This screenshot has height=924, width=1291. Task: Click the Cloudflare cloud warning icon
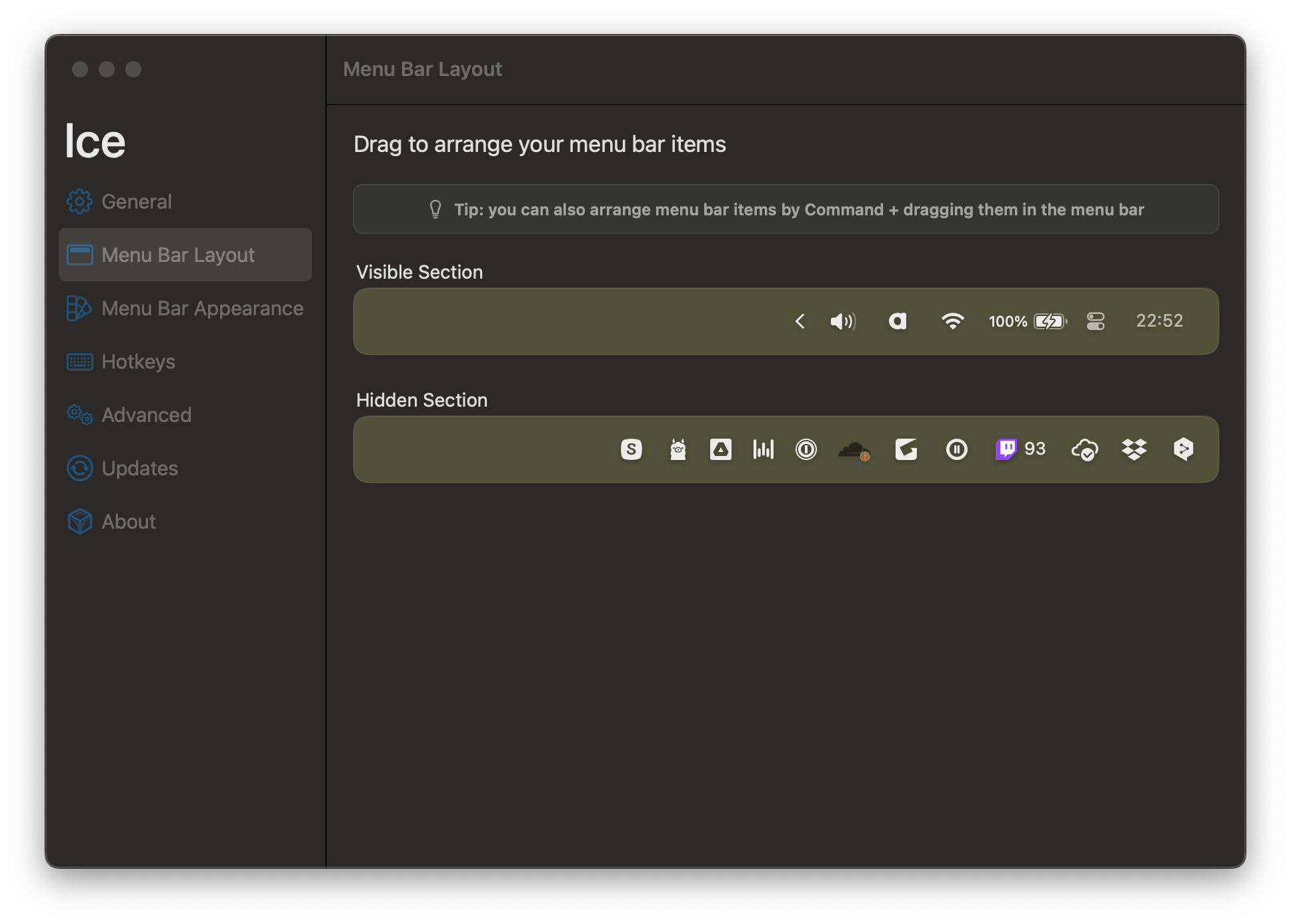pos(854,451)
